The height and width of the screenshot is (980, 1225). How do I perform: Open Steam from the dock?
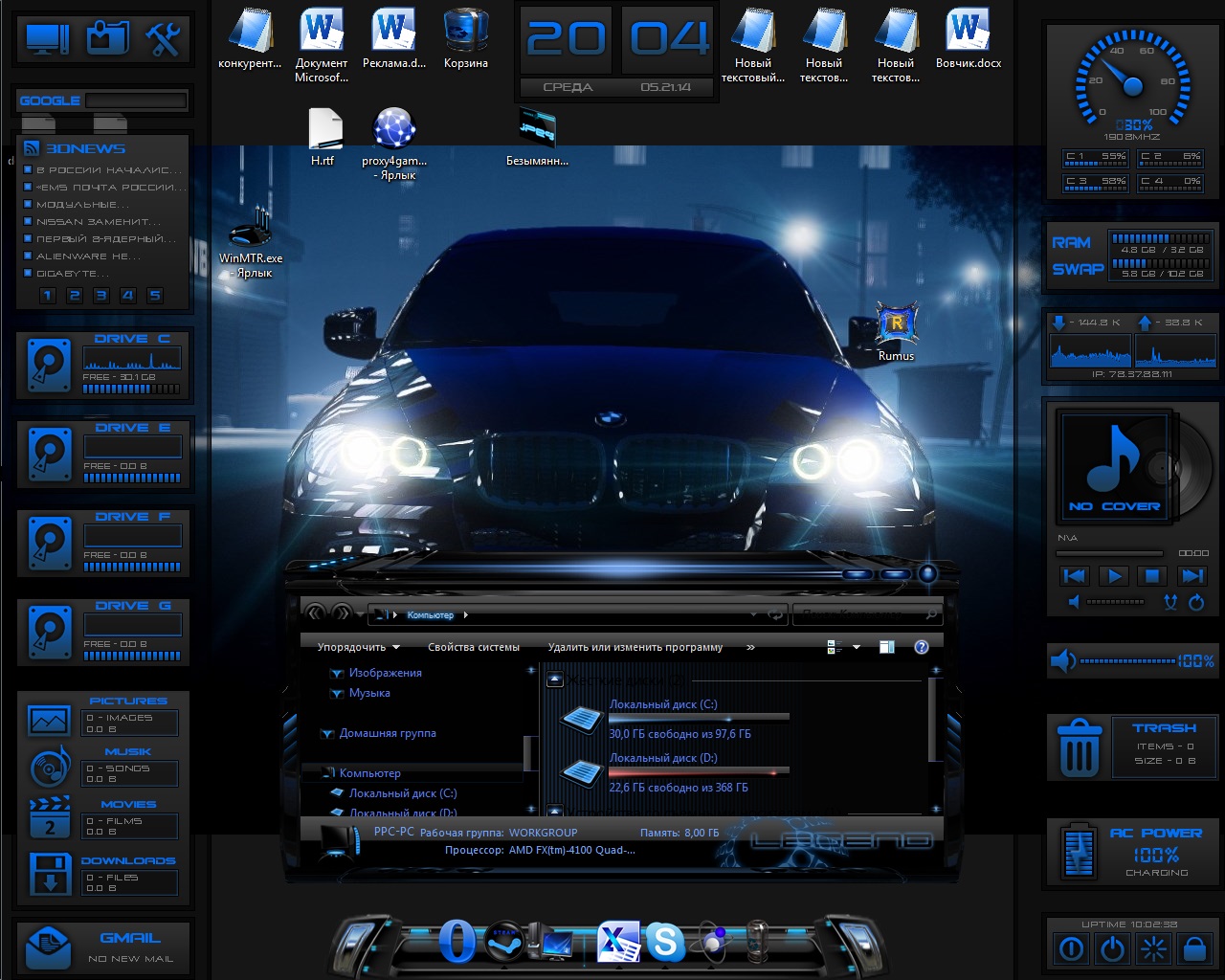[503, 942]
